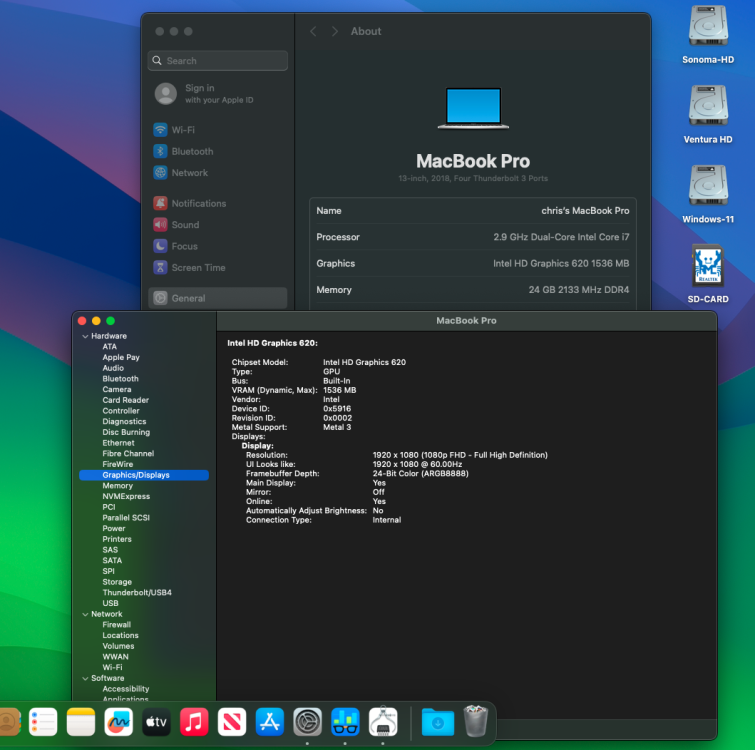Collapse the Software section in System Information
The height and width of the screenshot is (750, 755).
coord(85,678)
